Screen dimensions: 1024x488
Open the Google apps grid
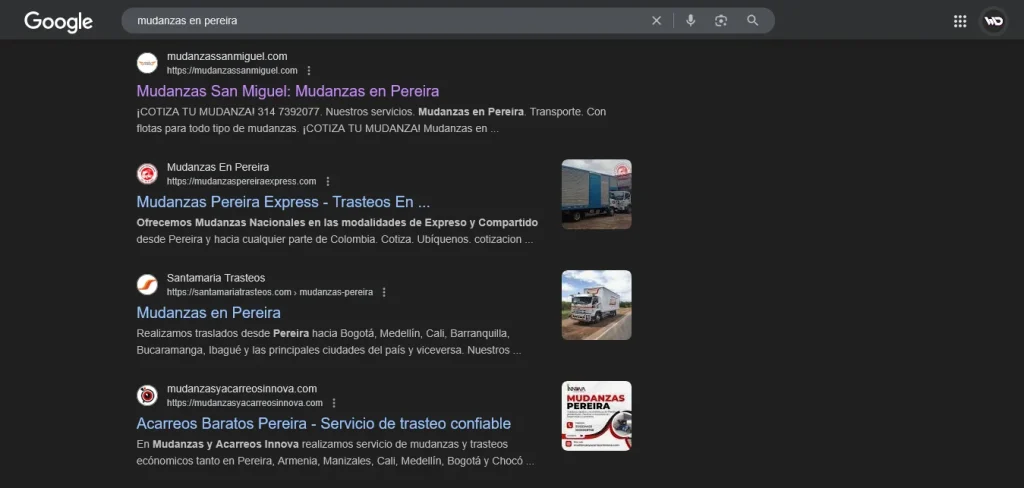pyautogui.click(x=960, y=21)
